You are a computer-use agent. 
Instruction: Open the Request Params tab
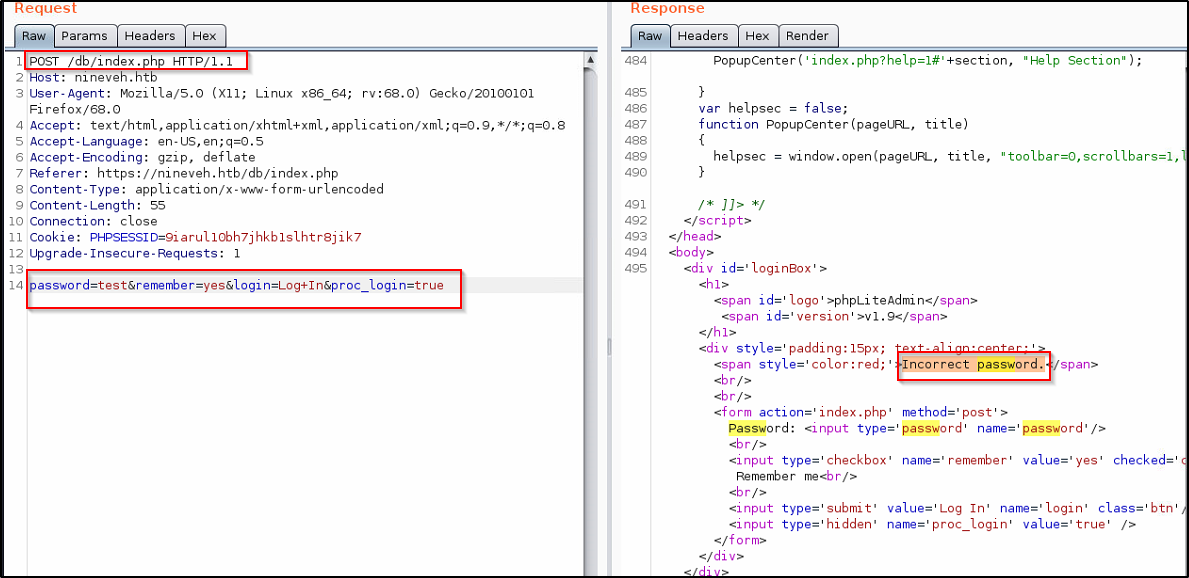[85, 36]
